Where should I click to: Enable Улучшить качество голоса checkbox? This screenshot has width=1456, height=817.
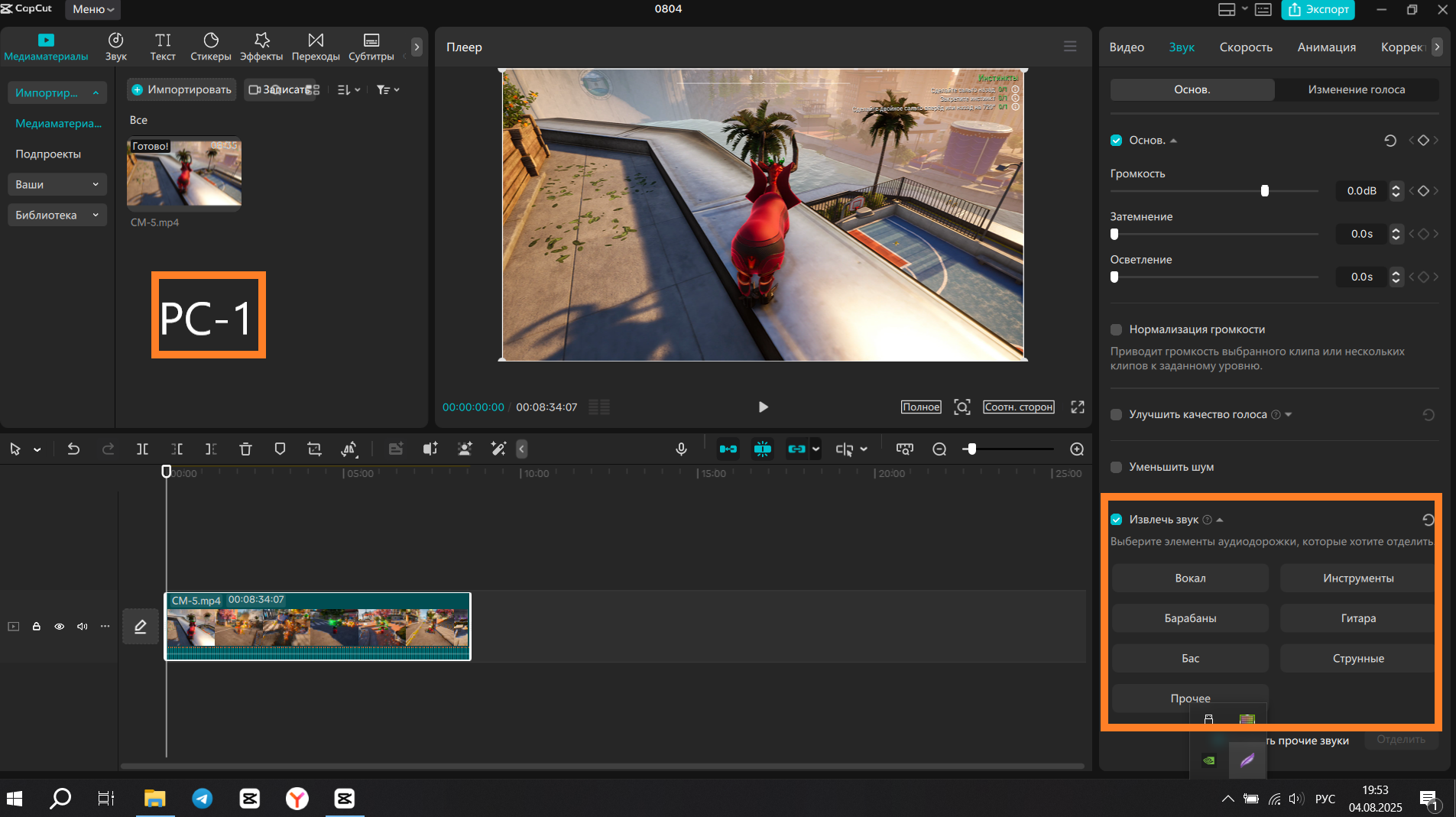pyautogui.click(x=1116, y=414)
